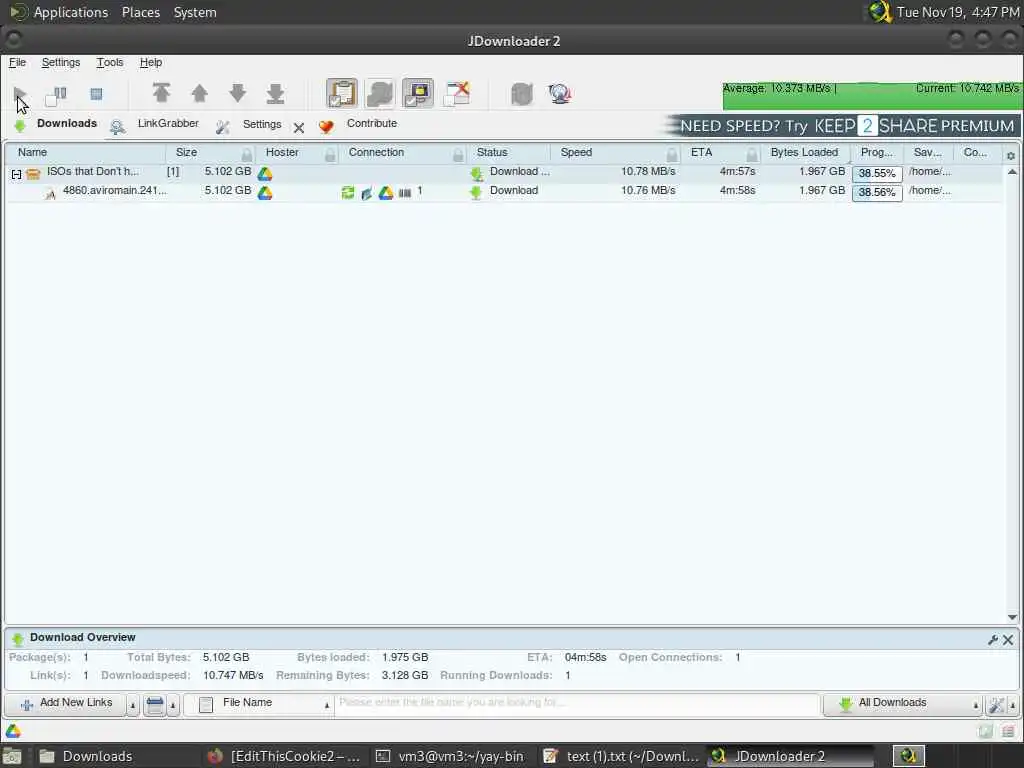Open the Applications menu in top panel

[x=59, y=12]
